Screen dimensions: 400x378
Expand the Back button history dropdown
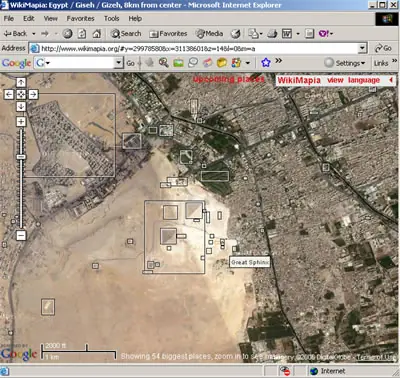pyautogui.click(x=34, y=34)
